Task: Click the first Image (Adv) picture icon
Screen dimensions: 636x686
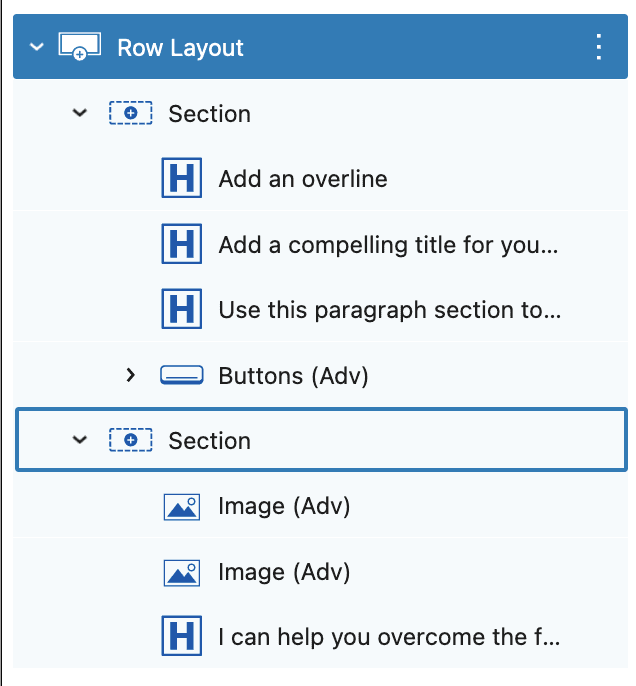Action: click(x=182, y=507)
